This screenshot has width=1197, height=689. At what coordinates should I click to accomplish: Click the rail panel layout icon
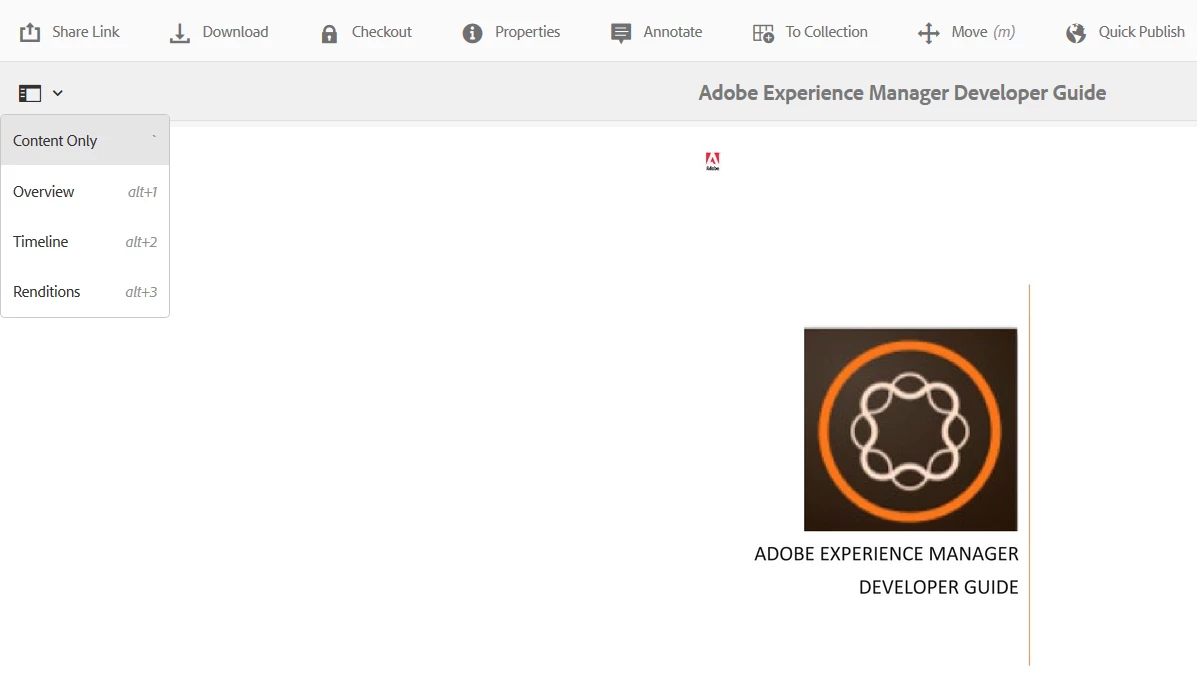click(x=30, y=93)
